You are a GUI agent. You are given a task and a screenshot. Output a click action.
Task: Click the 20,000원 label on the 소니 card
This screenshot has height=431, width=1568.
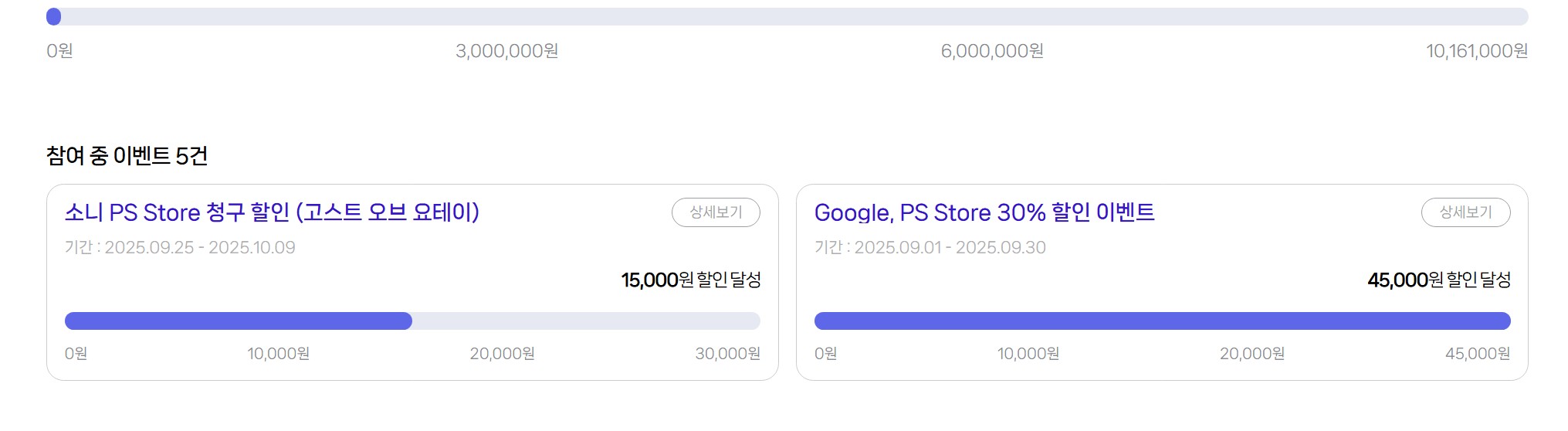coord(502,354)
